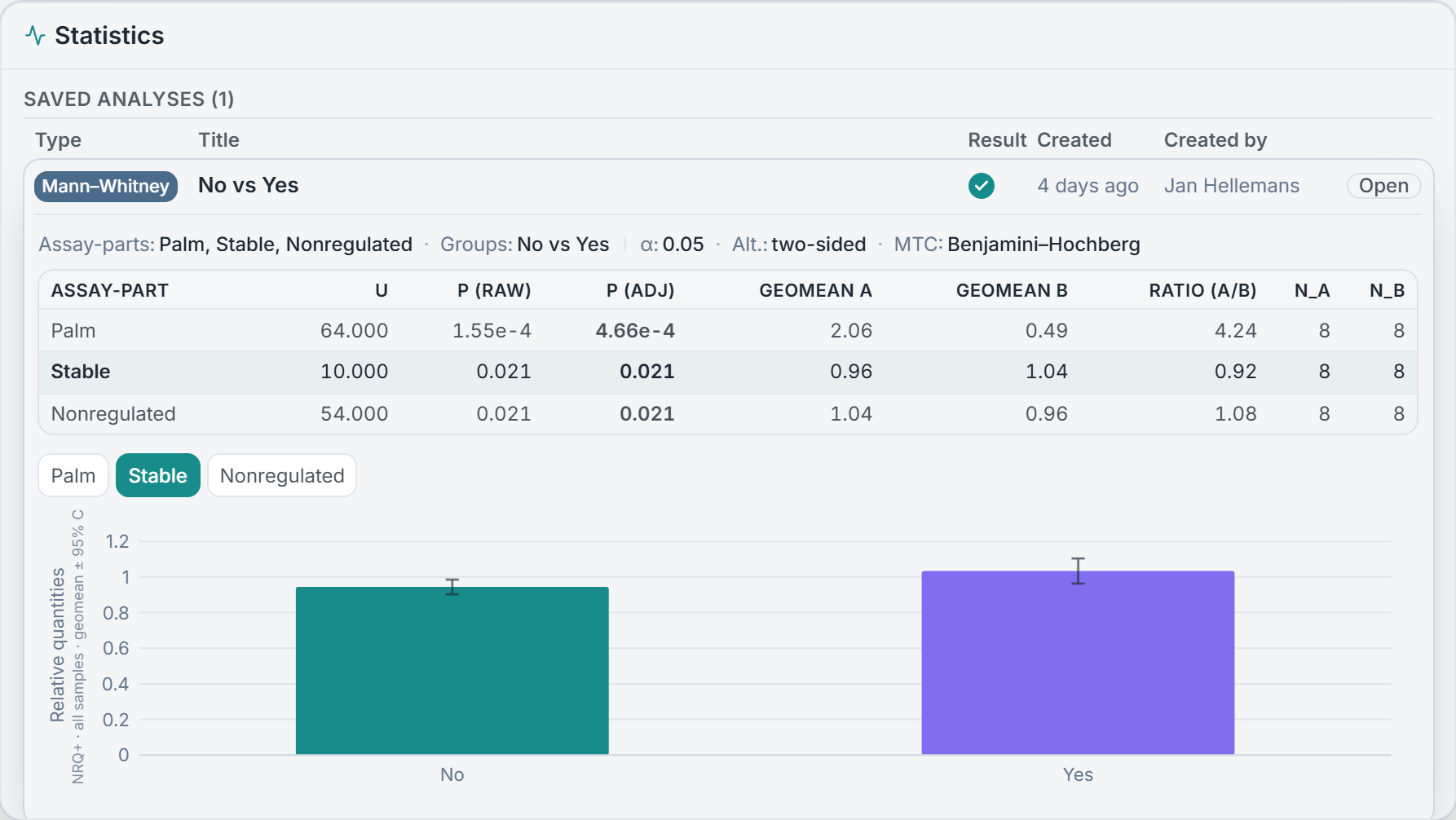
Task: Click the Nonregulated U value 54.000
Action: pos(355,414)
